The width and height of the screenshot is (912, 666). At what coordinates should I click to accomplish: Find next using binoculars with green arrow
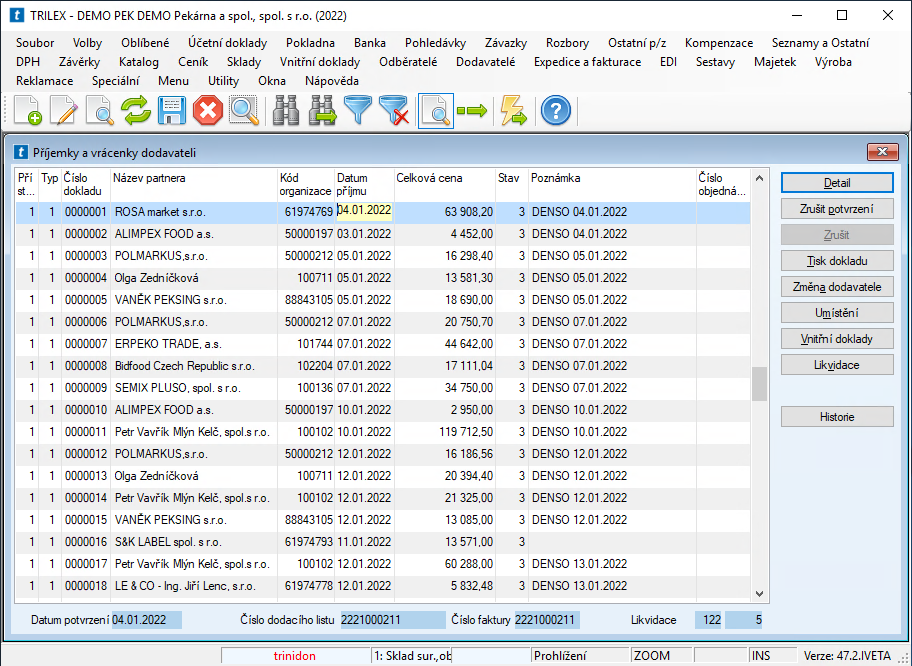(322, 110)
